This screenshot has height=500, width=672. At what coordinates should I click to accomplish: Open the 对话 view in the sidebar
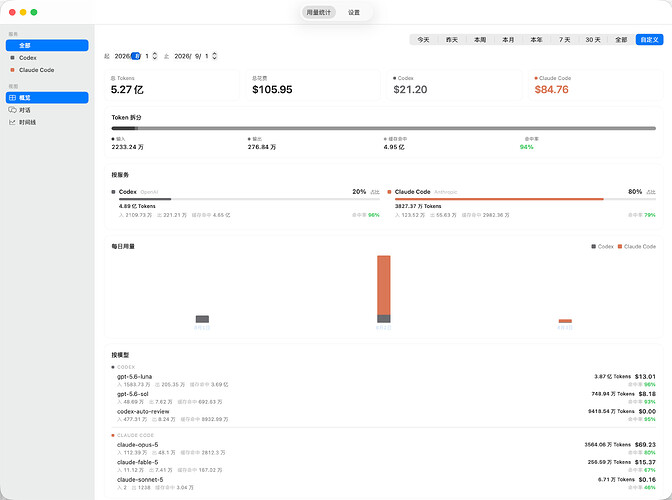[47, 110]
